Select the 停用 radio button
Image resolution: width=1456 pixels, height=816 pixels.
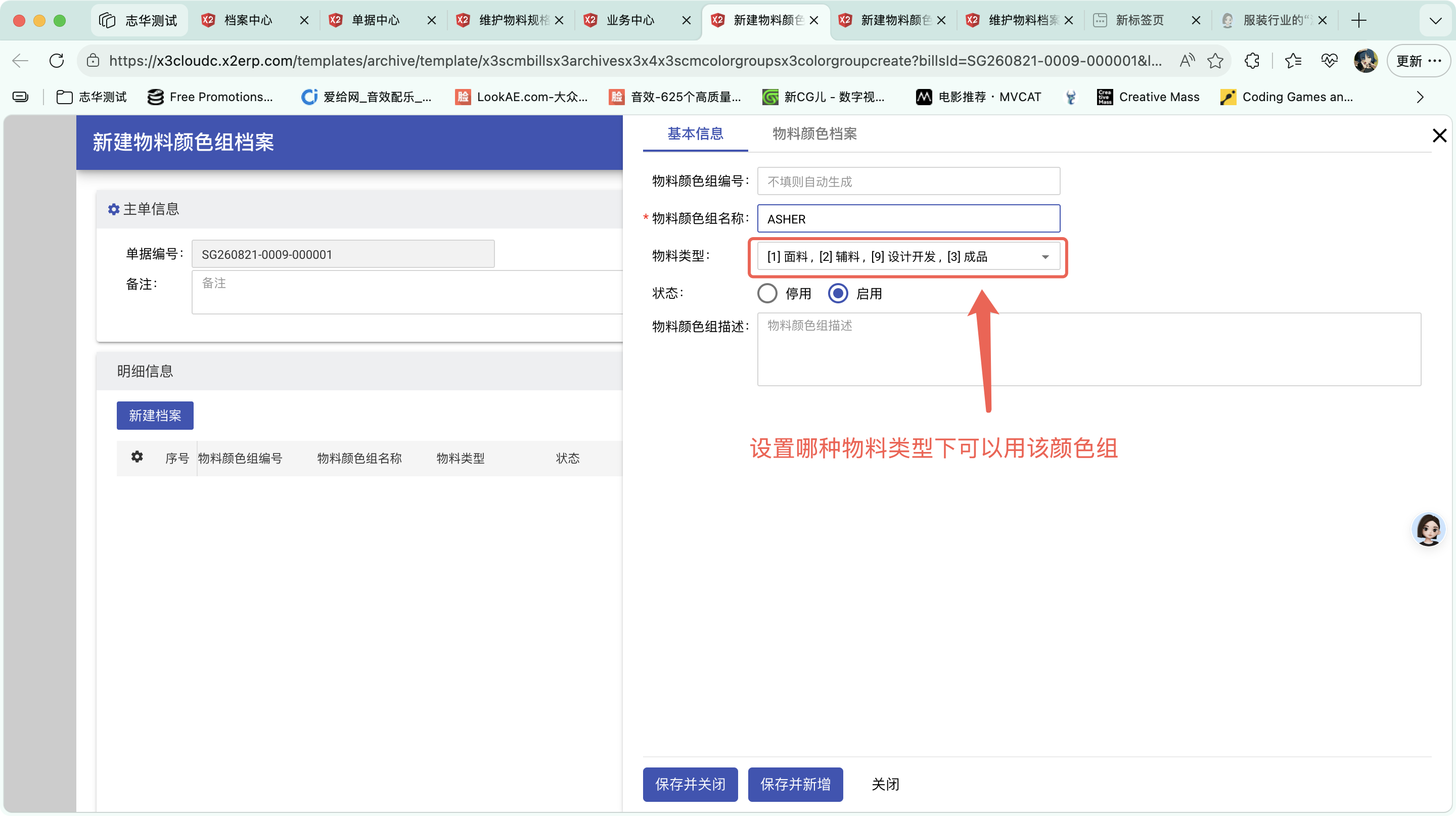767,293
